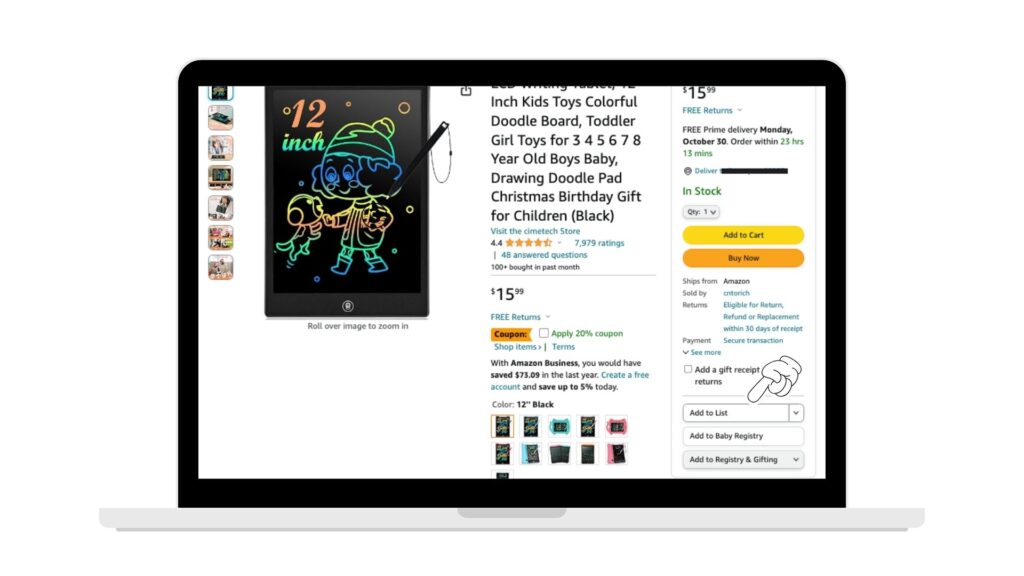
Task: Open the Add to Registry & Gifting dropdown
Action: (743, 460)
